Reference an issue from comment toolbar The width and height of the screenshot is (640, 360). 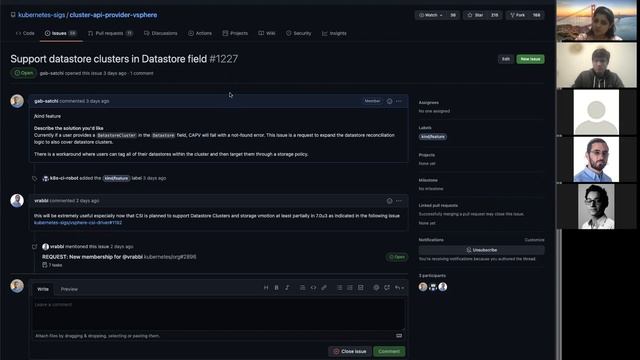click(x=387, y=288)
